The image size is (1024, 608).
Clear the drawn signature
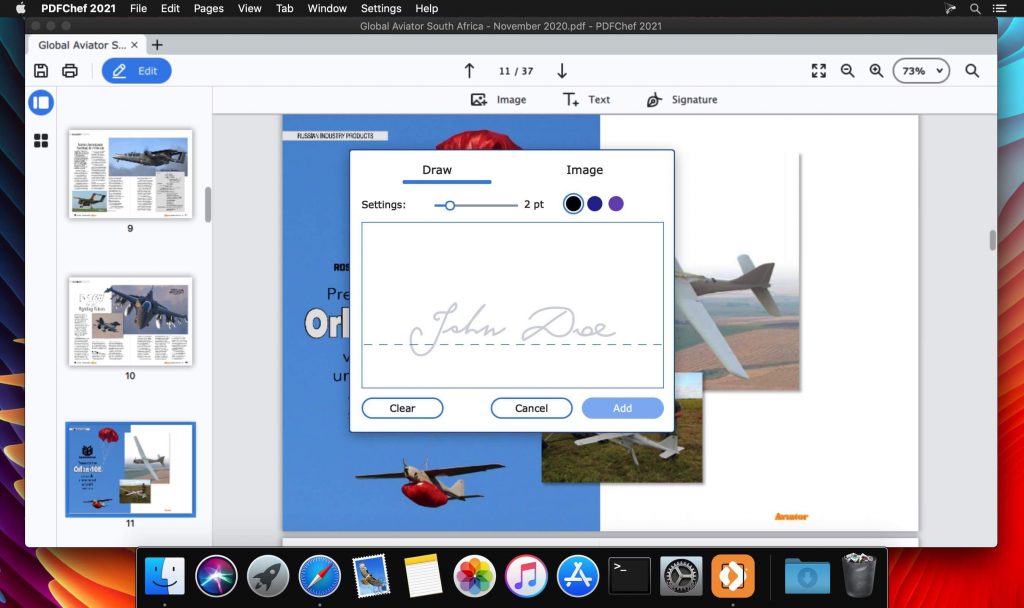(x=402, y=408)
